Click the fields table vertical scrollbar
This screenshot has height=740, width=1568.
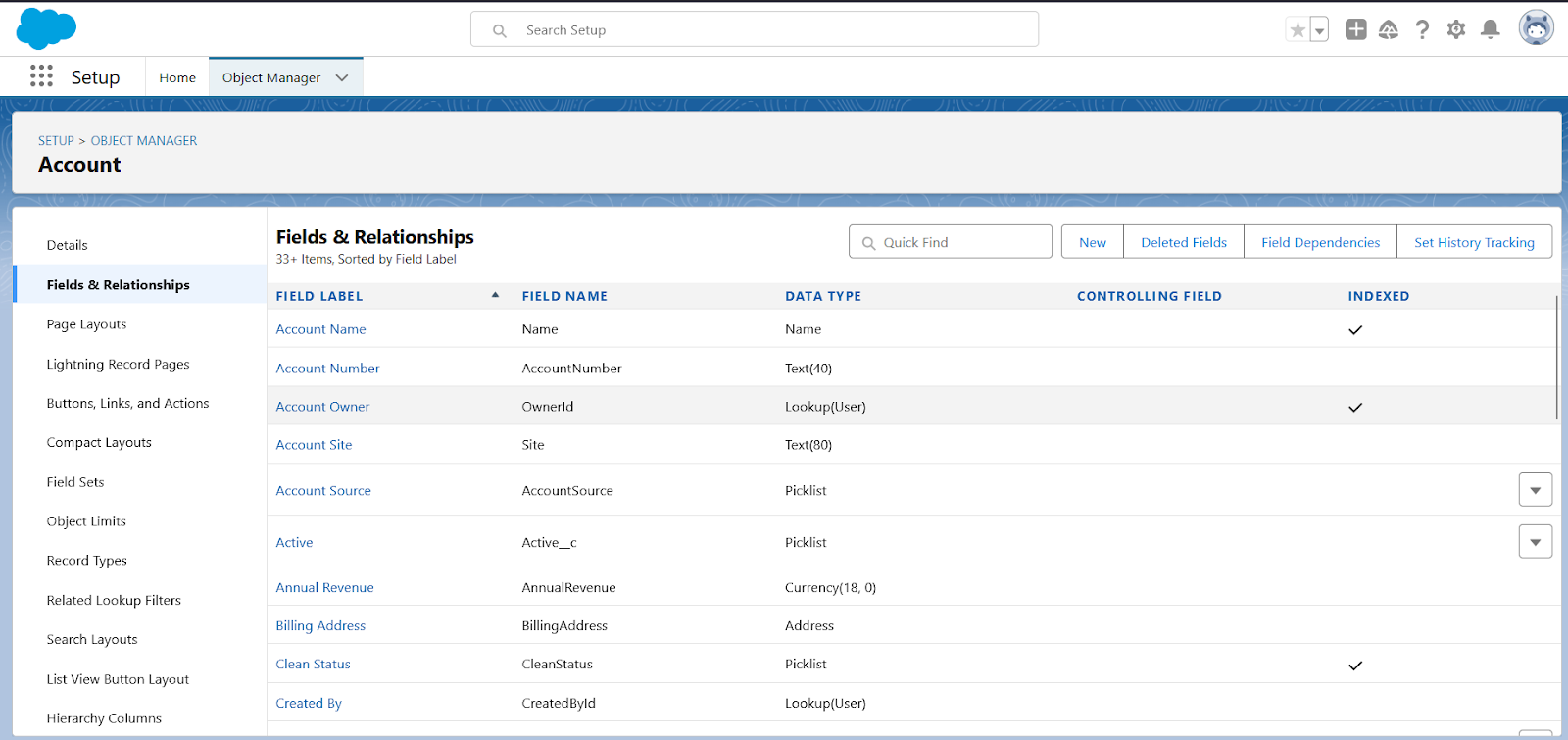pyautogui.click(x=1557, y=358)
